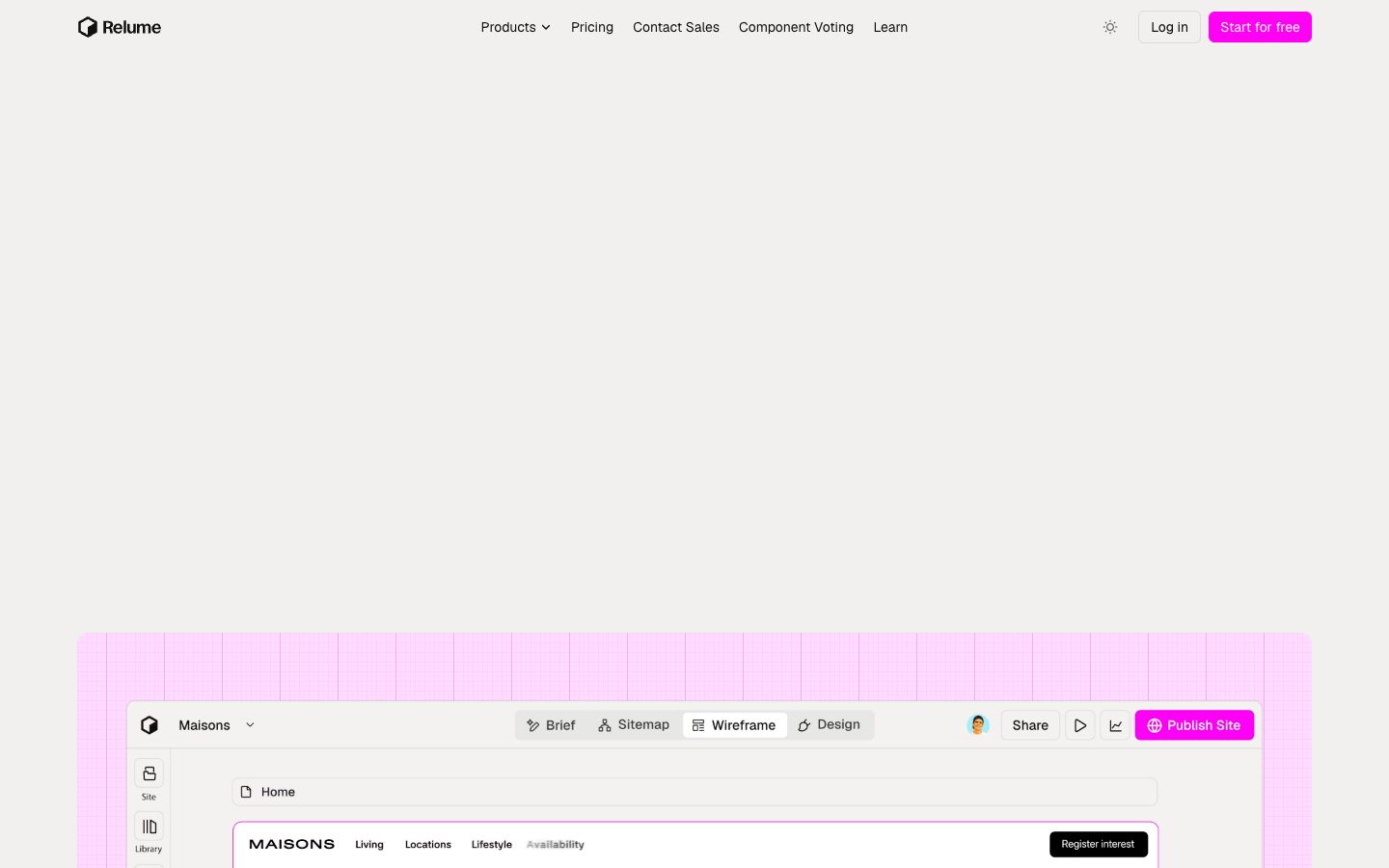Screen dimensions: 1389x868
Task: Click the user avatar icon
Action: (x=978, y=725)
